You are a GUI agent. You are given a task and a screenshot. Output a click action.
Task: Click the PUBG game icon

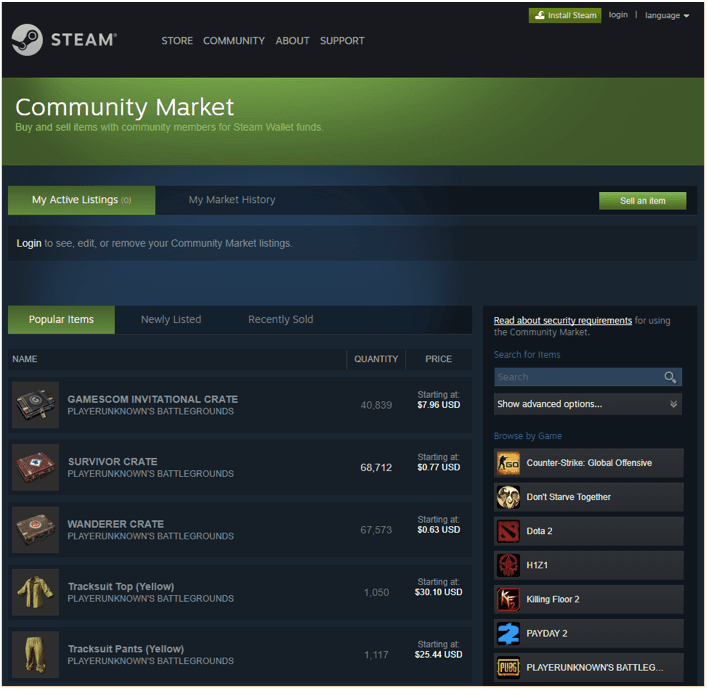(508, 668)
